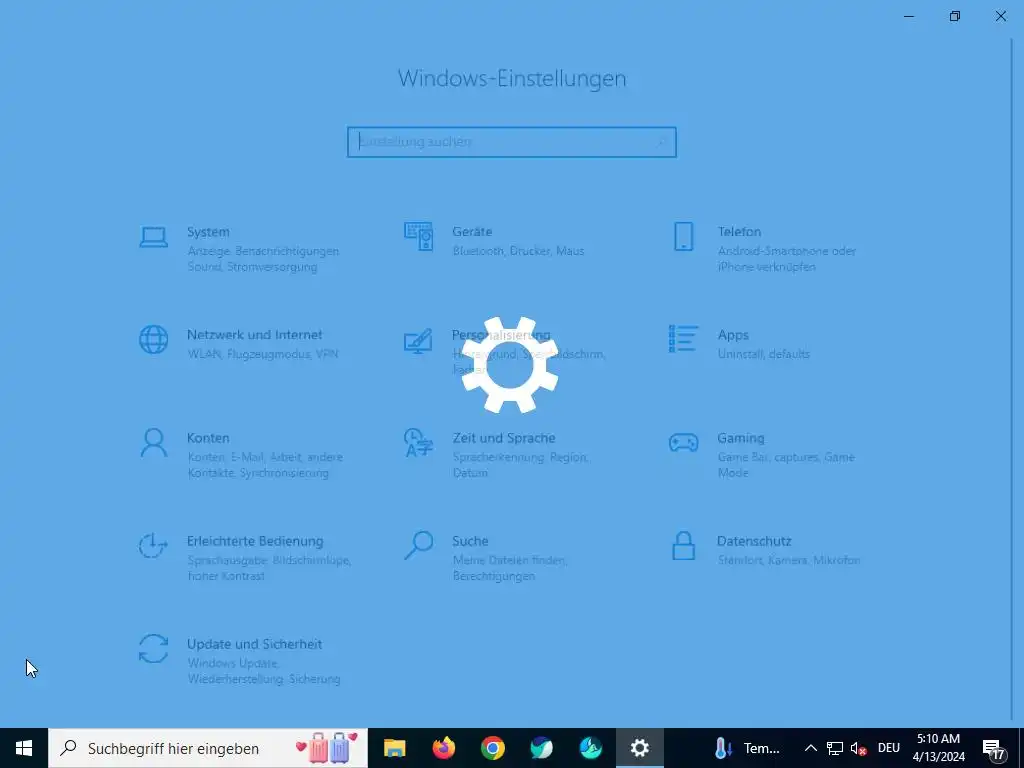
Task: Open the Konten person icon
Action: pos(153,443)
